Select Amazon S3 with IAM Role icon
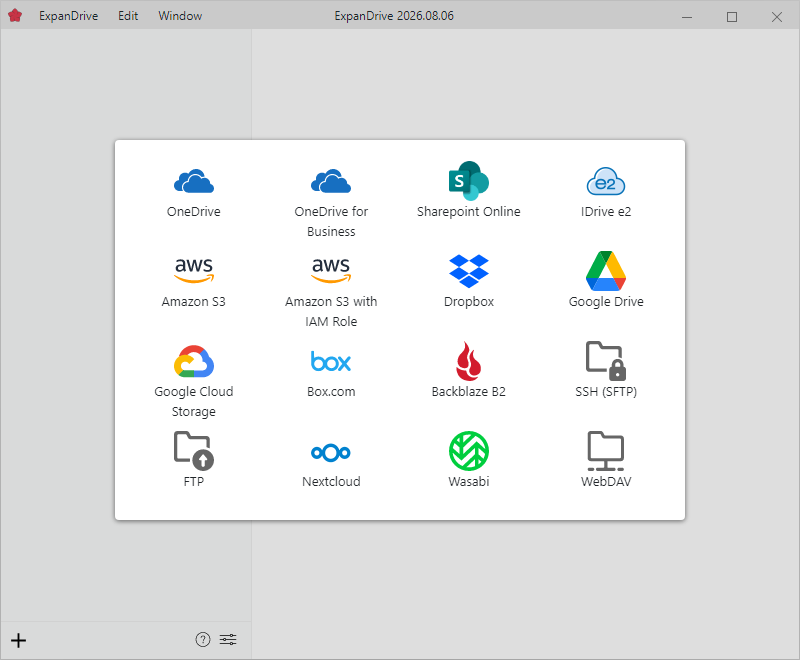The image size is (800, 660). coord(331,271)
